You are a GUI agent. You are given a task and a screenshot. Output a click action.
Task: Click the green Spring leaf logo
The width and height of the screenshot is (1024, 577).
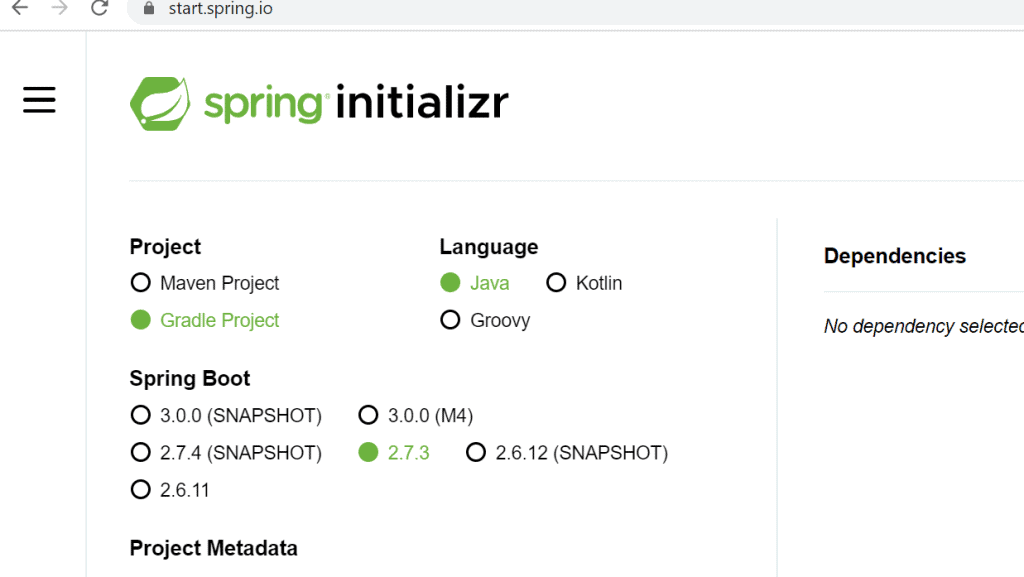tap(160, 103)
